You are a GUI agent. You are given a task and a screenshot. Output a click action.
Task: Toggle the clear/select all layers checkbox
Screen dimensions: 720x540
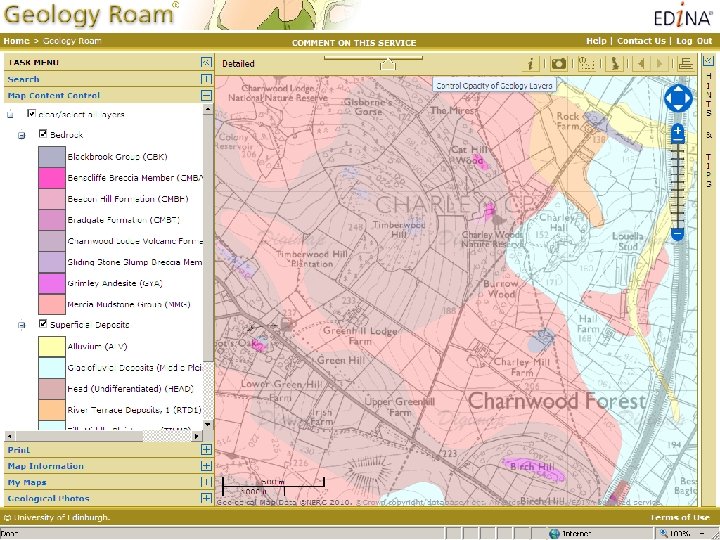point(31,113)
